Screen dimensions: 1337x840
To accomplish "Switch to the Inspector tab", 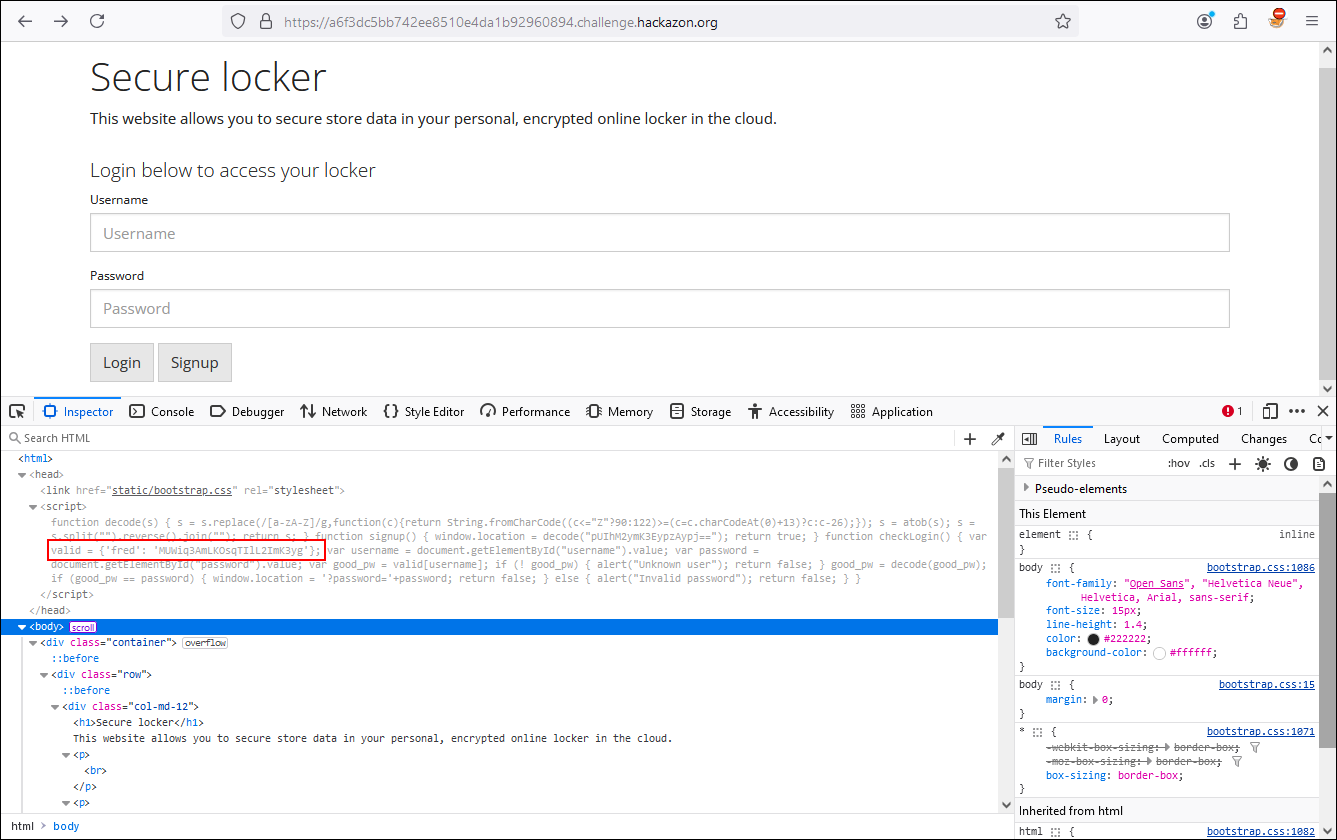I will click(79, 411).
